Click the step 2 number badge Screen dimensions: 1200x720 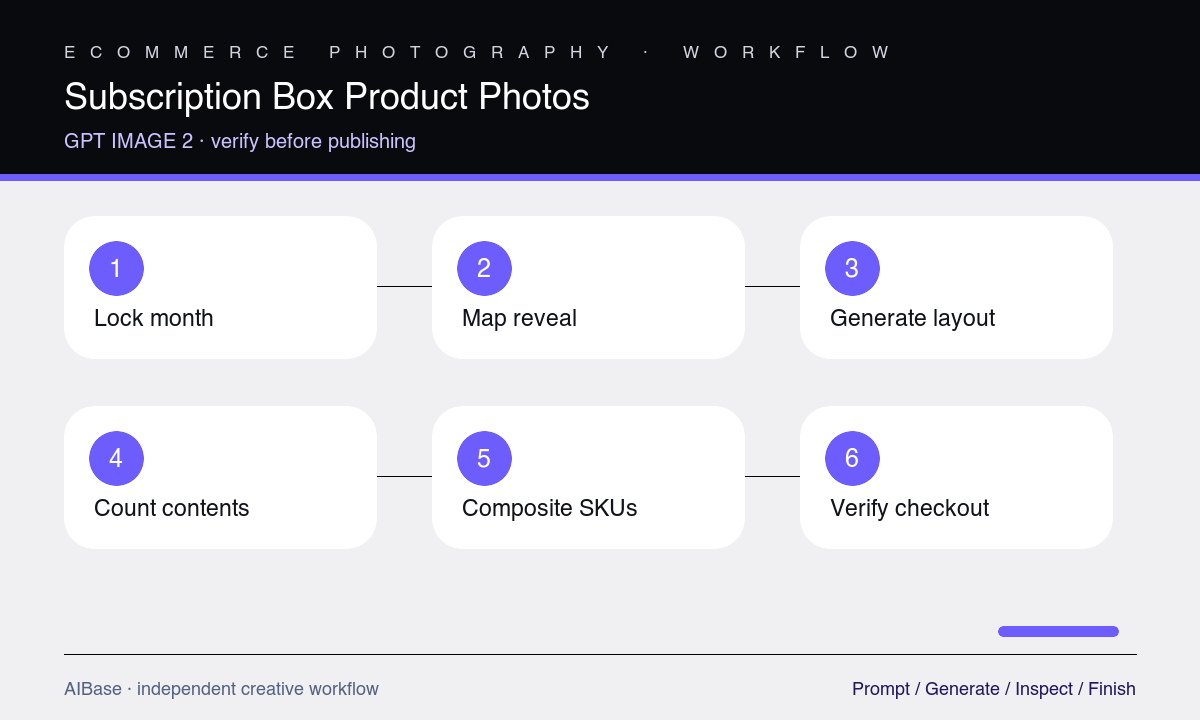point(484,268)
